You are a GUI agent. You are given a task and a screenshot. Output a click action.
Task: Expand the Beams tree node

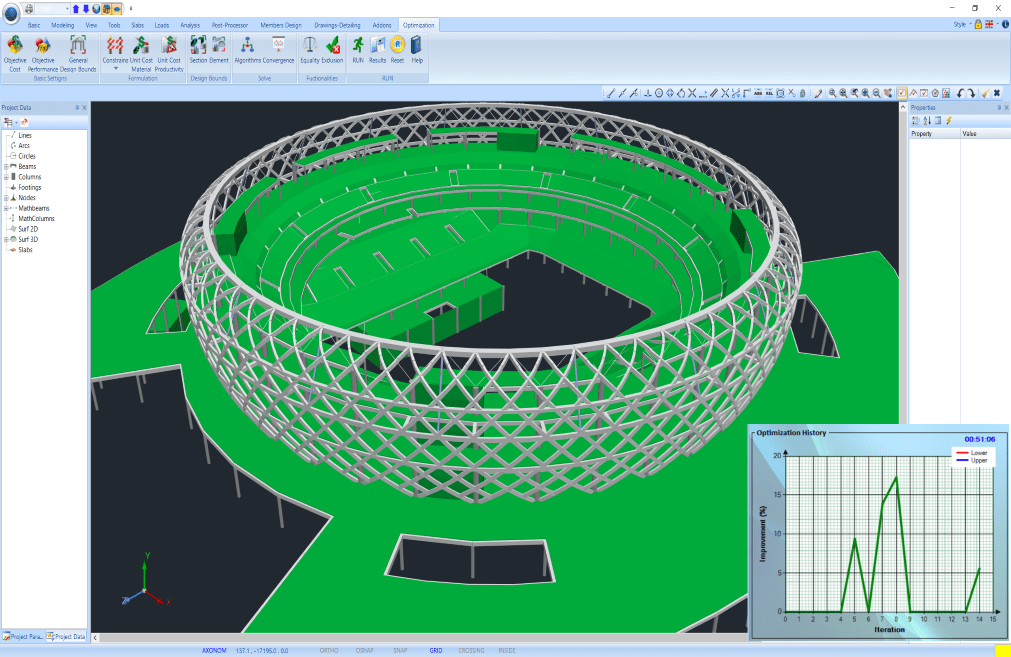[6, 166]
